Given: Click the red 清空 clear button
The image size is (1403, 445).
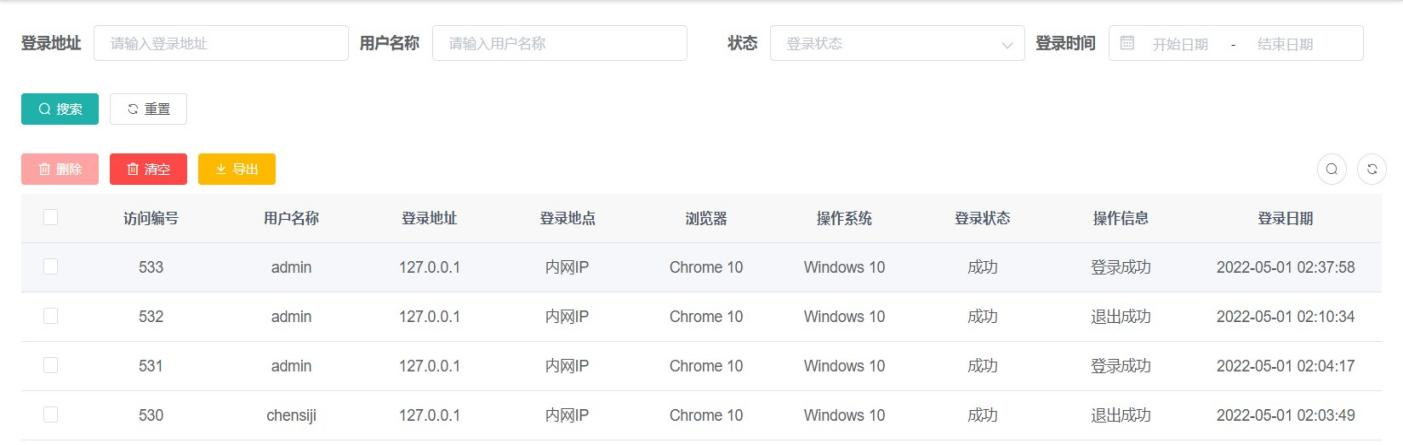Looking at the screenshot, I should click(x=148, y=169).
